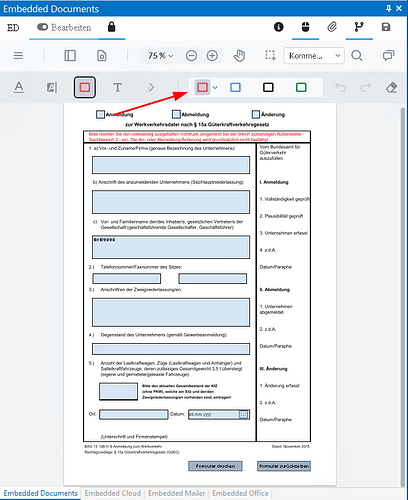Open the 75% zoom dropdown
The image size is (408, 500).
tap(161, 55)
